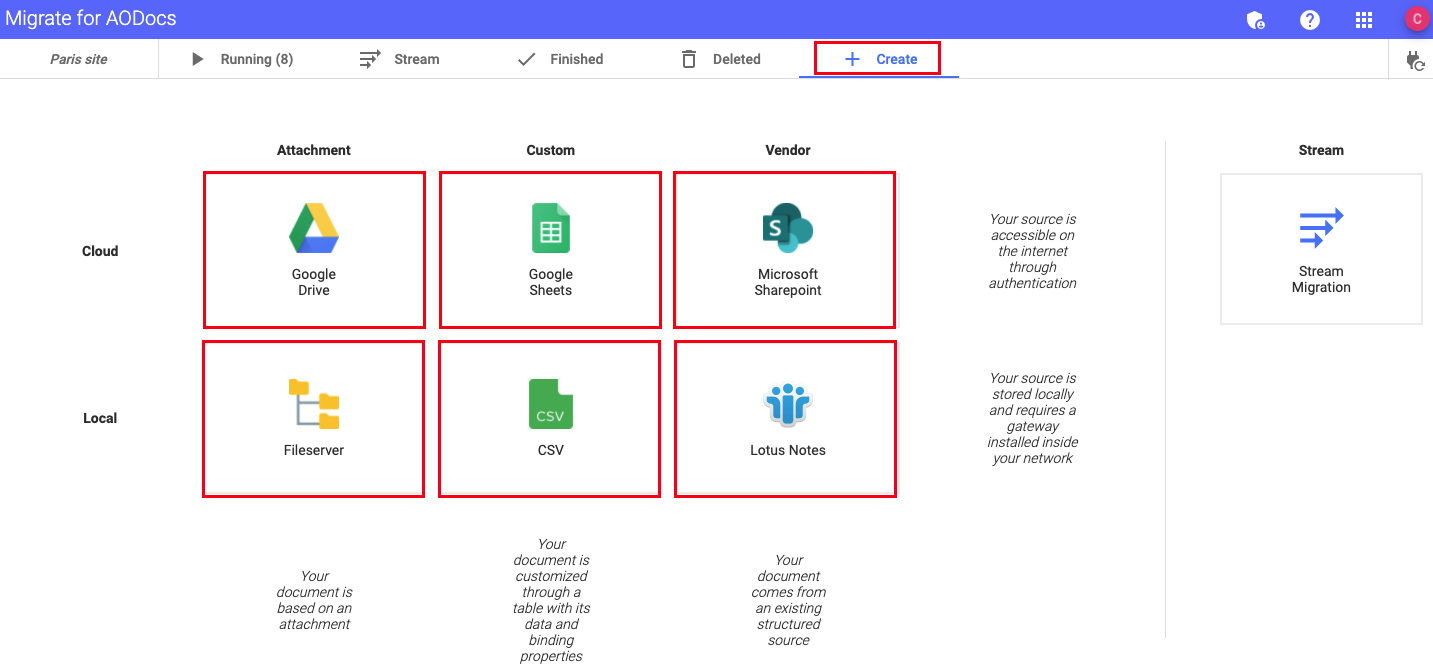Image resolution: width=1433 pixels, height=671 pixels.
Task: Open the admin security shield menu
Action: (1256, 19)
